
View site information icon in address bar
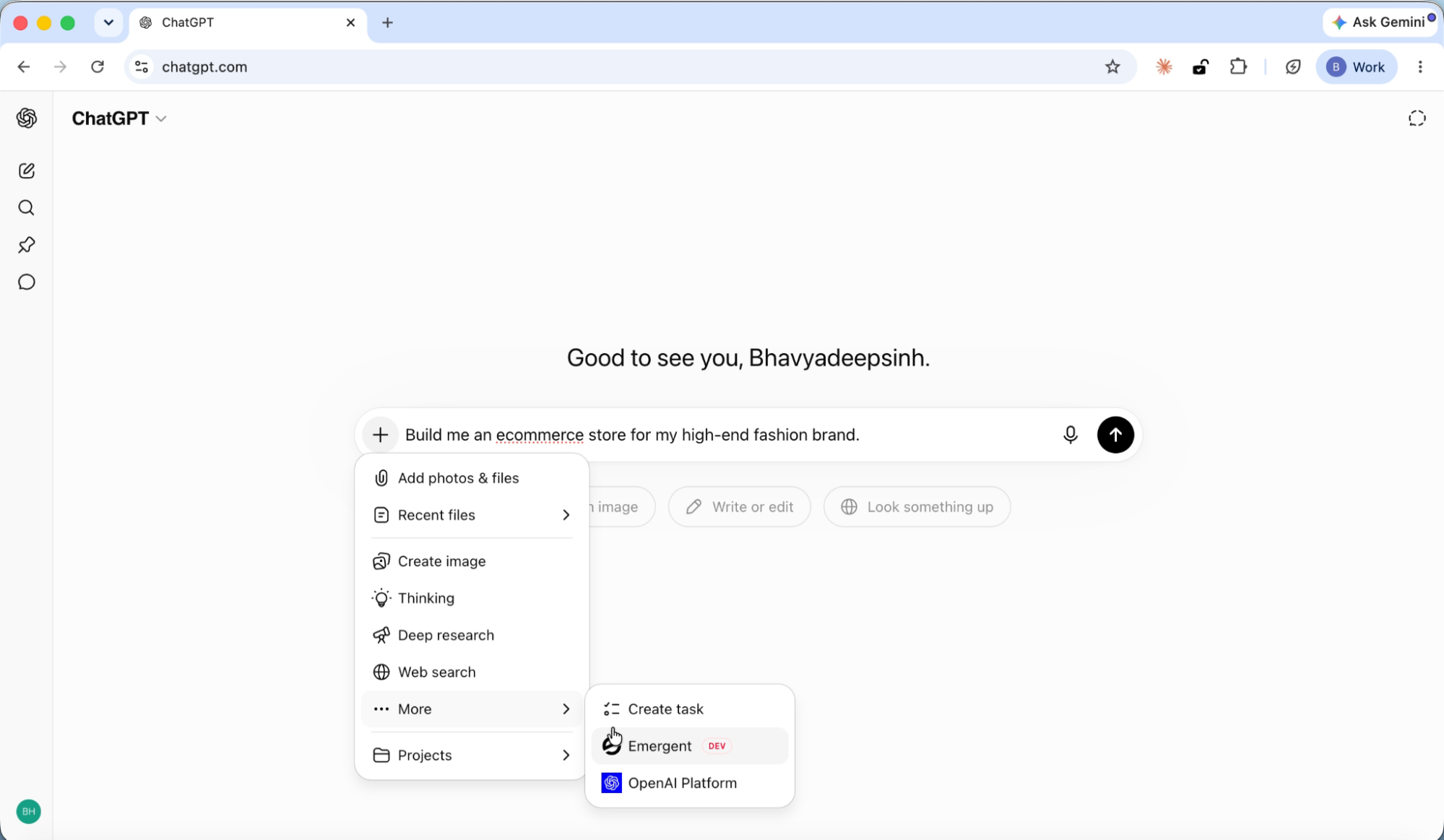point(142,66)
